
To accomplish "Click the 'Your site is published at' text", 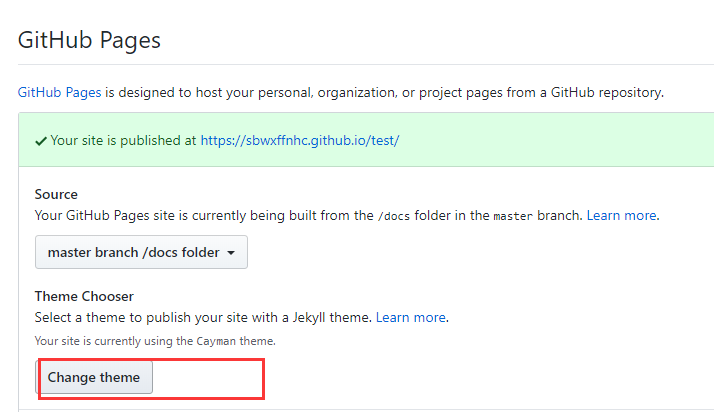I will point(122,141).
